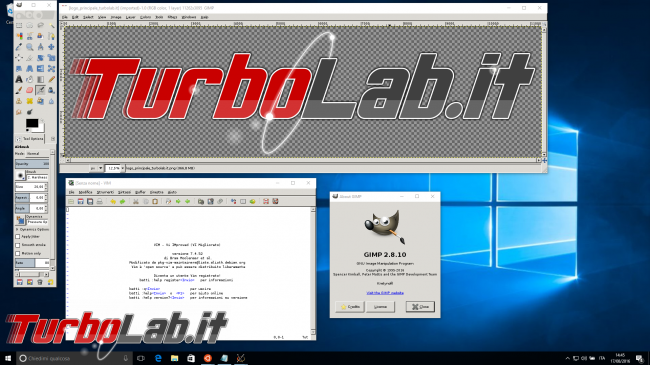This screenshot has height=365, width=650.
Task: Open the Modifica menu in Vim
Action: pyautogui.click(x=85, y=192)
